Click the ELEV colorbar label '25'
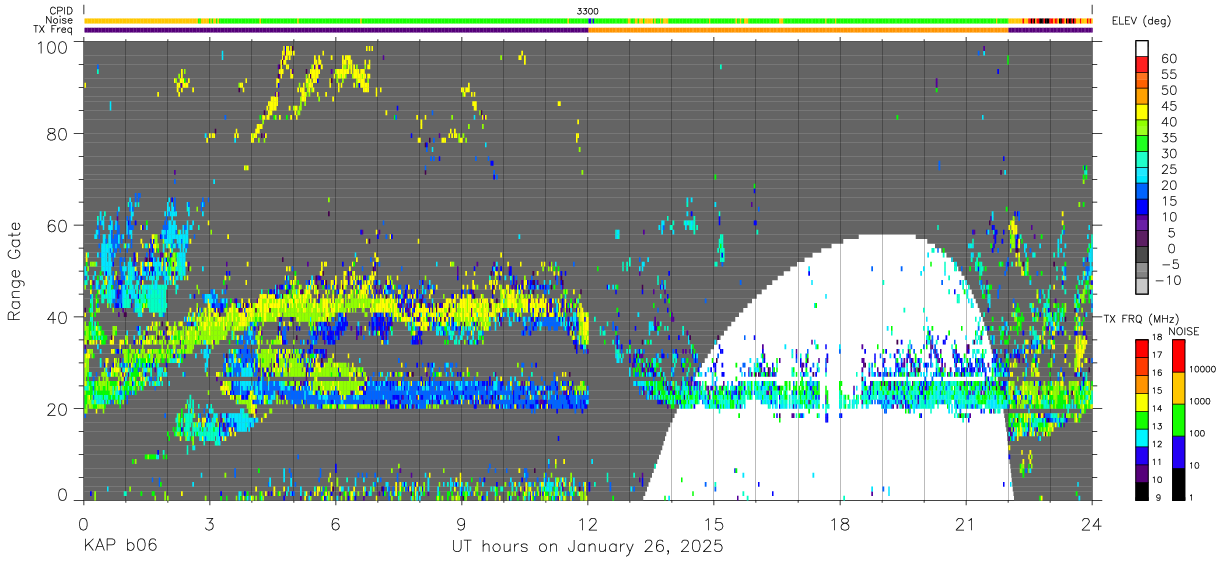1228x567 pixels. 1168,169
